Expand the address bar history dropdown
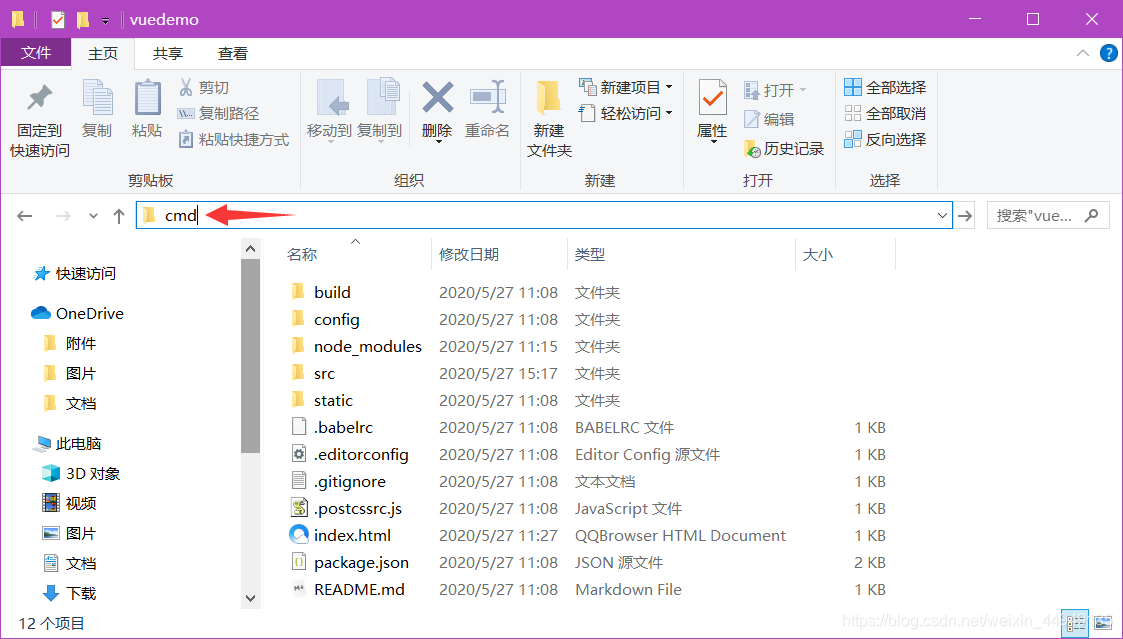The width and height of the screenshot is (1123, 639). (943, 216)
